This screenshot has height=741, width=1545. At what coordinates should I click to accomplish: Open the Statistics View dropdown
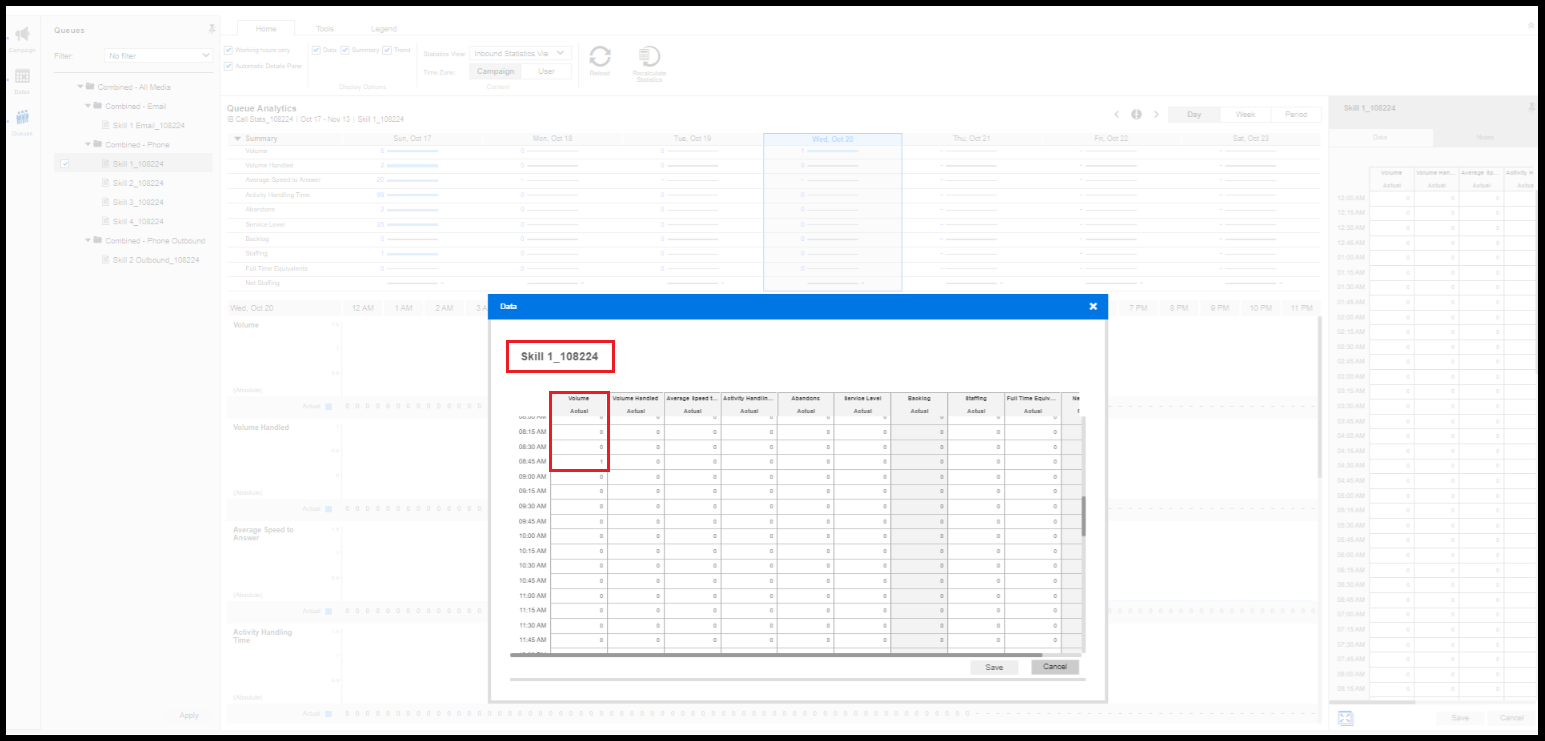[519, 53]
